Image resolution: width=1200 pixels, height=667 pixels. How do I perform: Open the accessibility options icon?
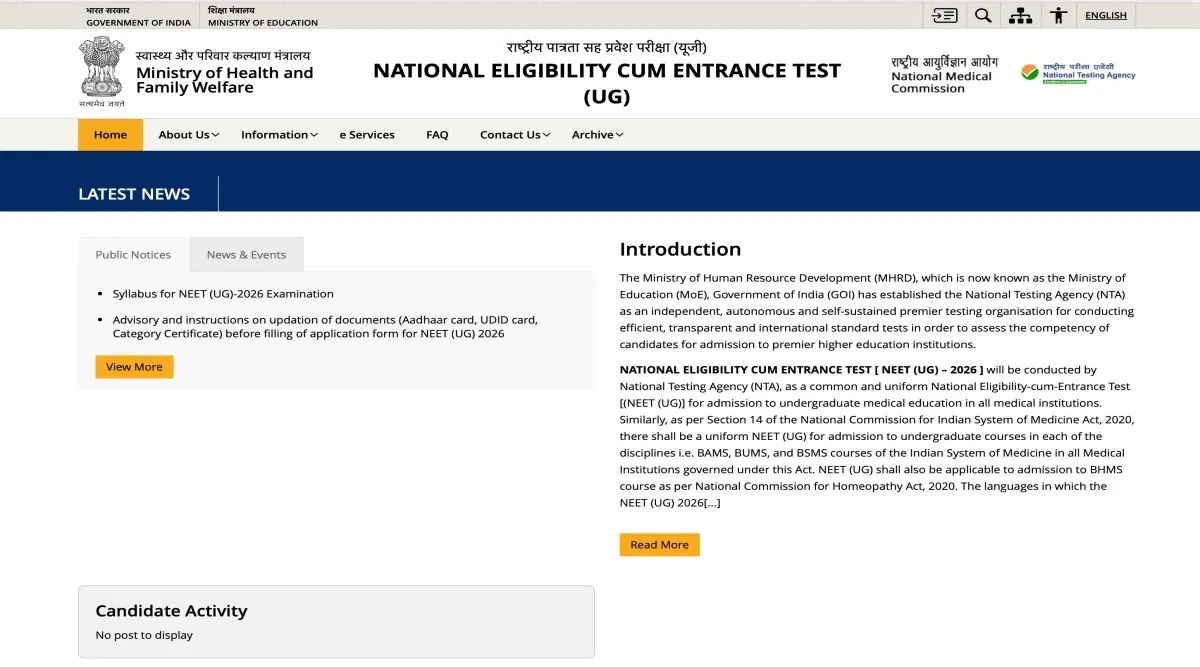[1057, 15]
